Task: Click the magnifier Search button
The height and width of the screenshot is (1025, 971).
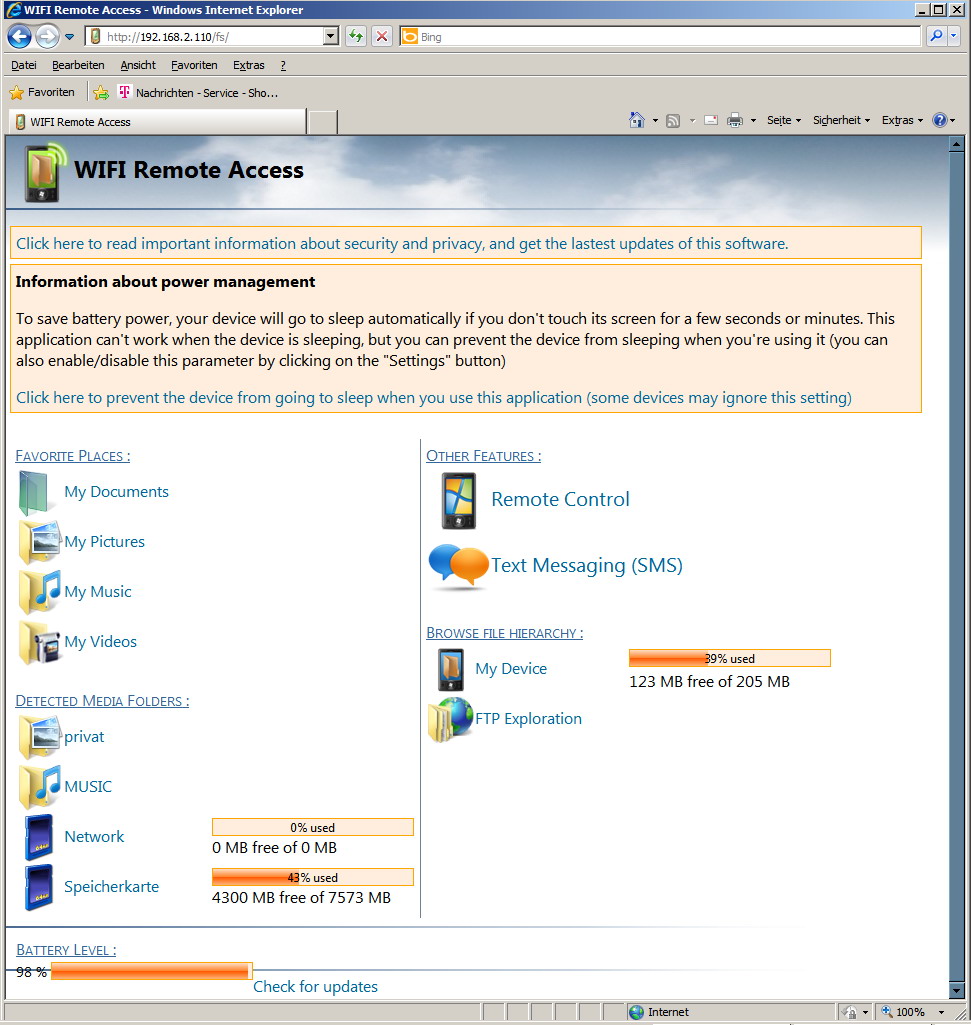Action: coord(936,37)
